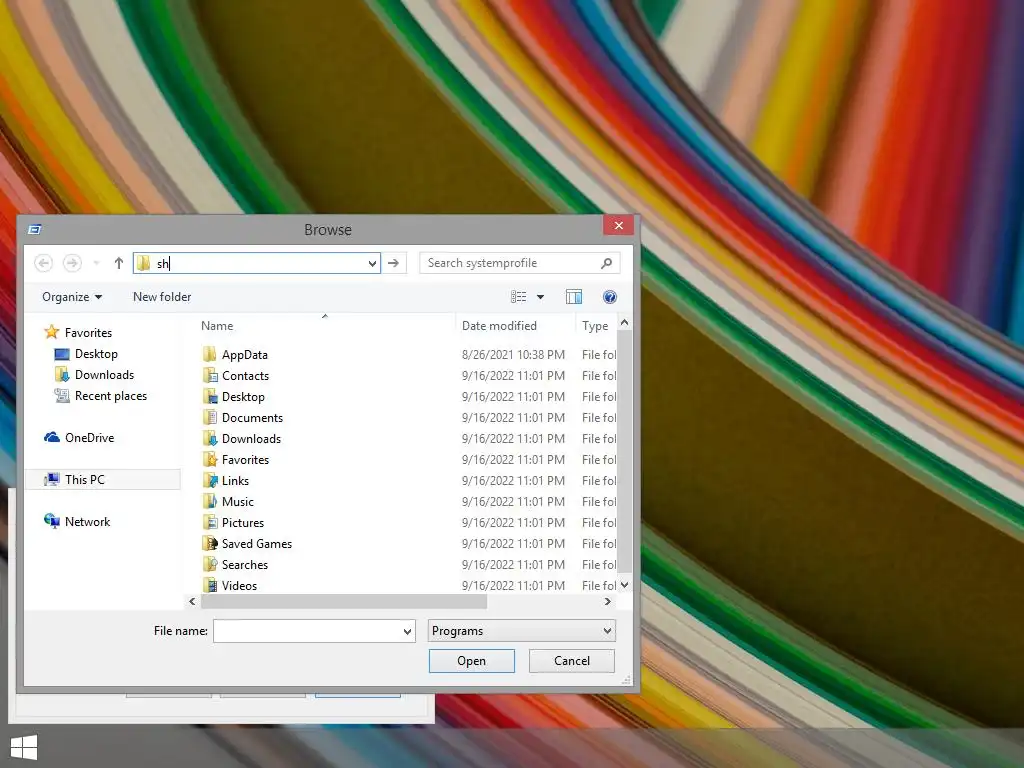Click the Forward navigation arrow
This screenshot has height=768, width=1024.
click(x=72, y=263)
